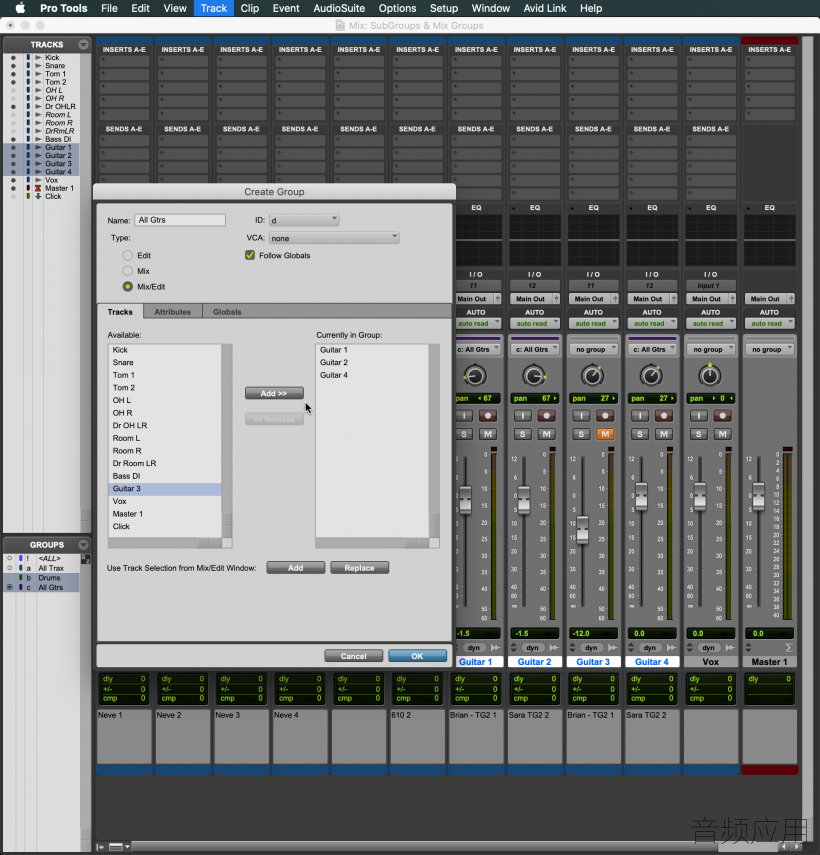The width and height of the screenshot is (820, 855).
Task: Click the Guitar 3 output window arrow icon
Action: (x=613, y=648)
